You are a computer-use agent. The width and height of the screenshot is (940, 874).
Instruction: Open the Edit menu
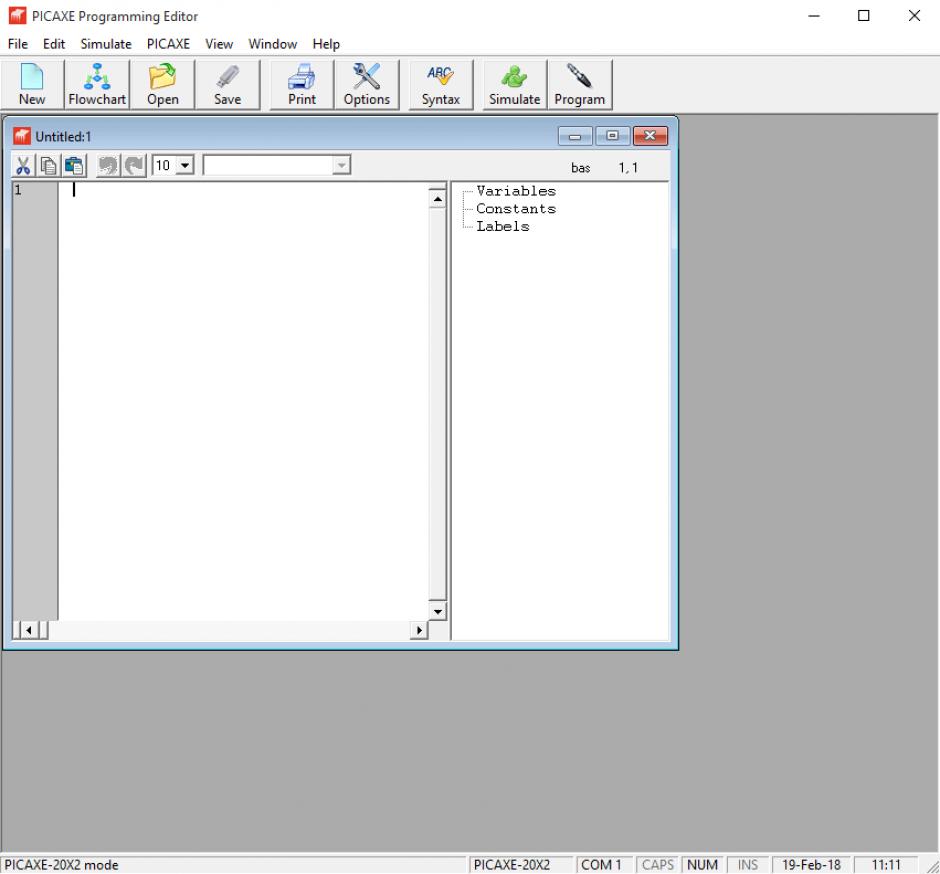54,44
